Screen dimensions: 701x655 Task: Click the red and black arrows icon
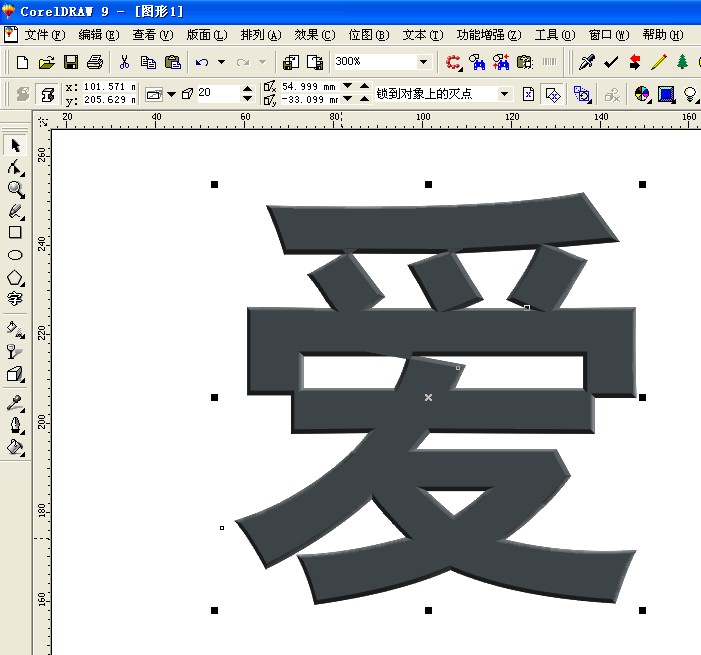[x=635, y=62]
